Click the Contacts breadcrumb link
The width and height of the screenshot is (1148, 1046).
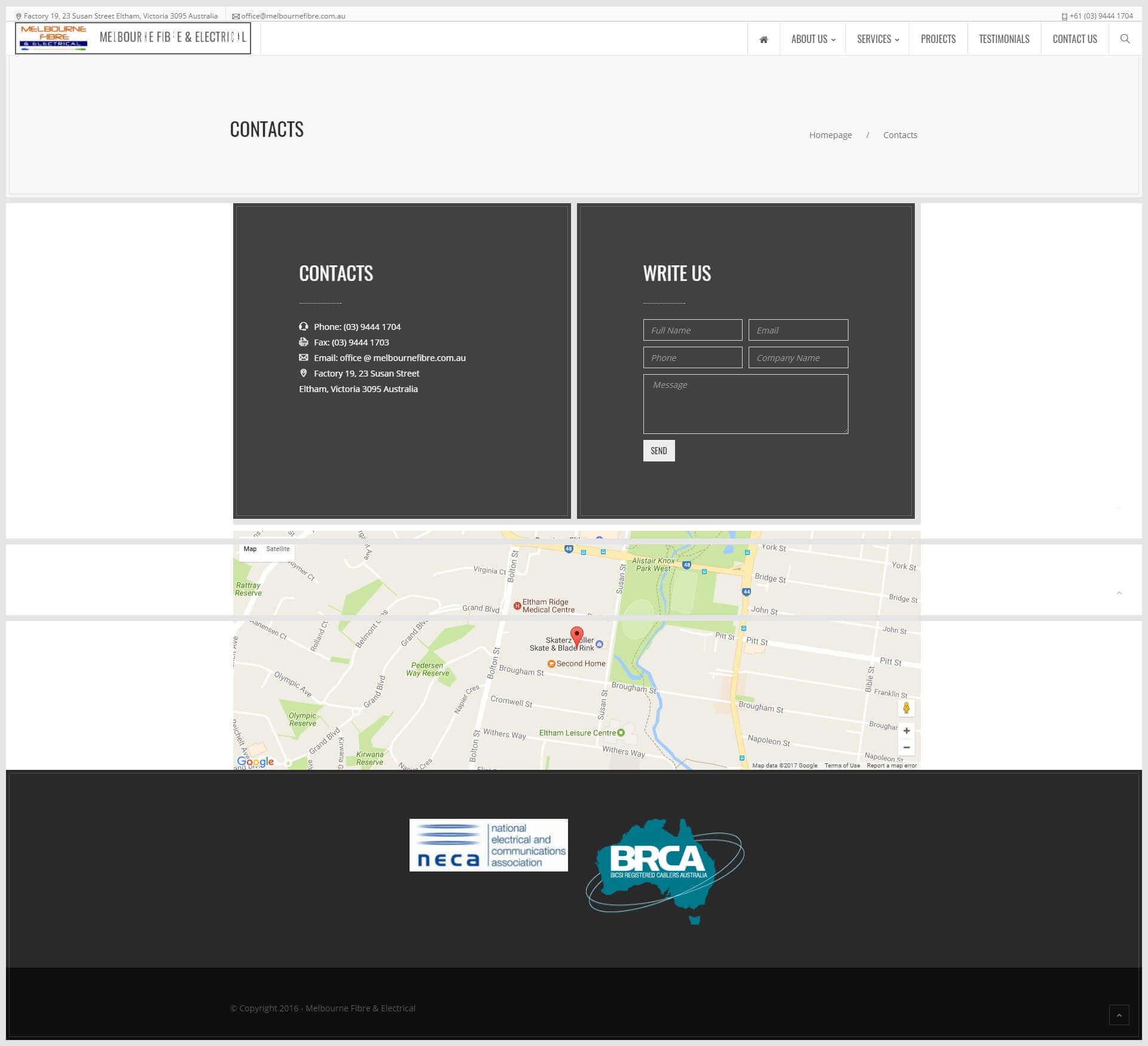coord(900,135)
